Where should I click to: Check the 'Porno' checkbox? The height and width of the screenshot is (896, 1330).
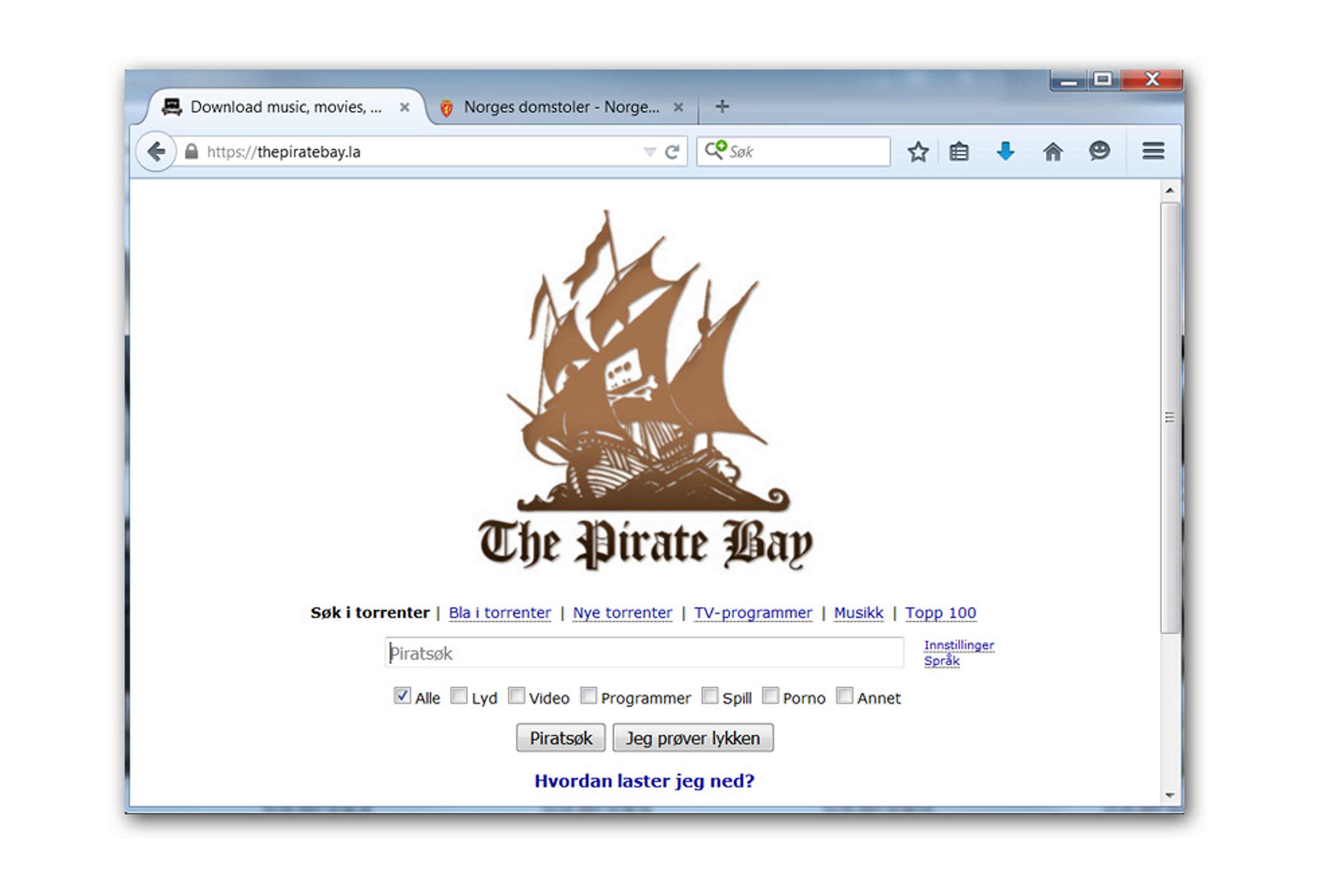770,696
